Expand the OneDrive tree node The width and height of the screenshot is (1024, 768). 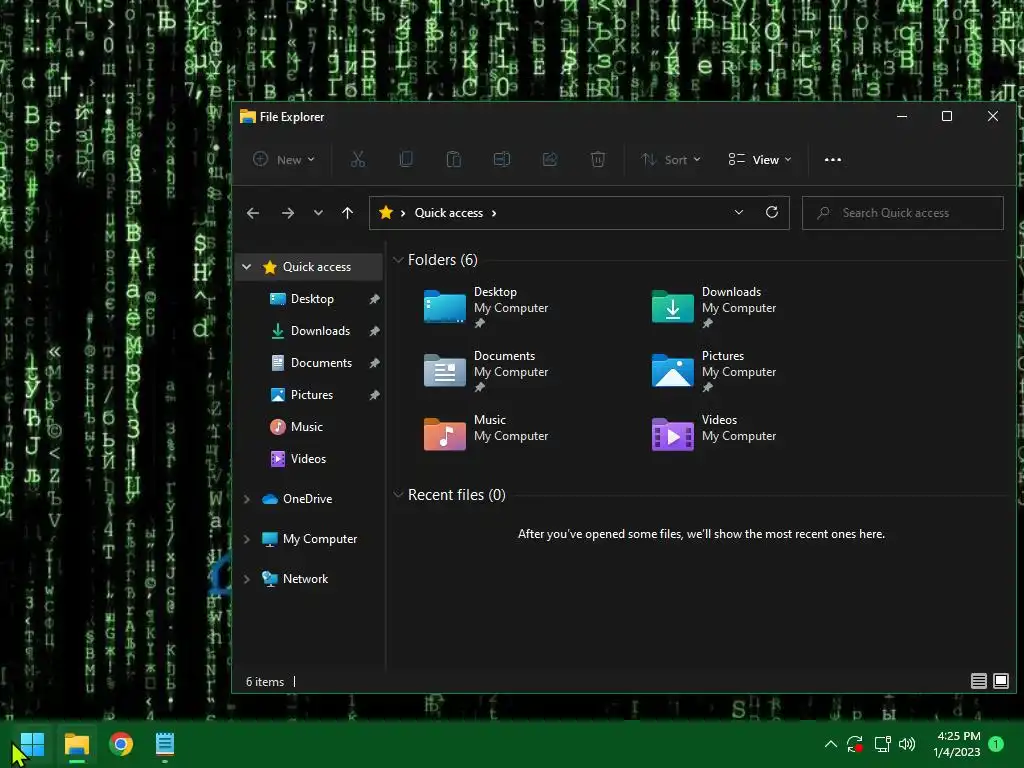point(247,499)
